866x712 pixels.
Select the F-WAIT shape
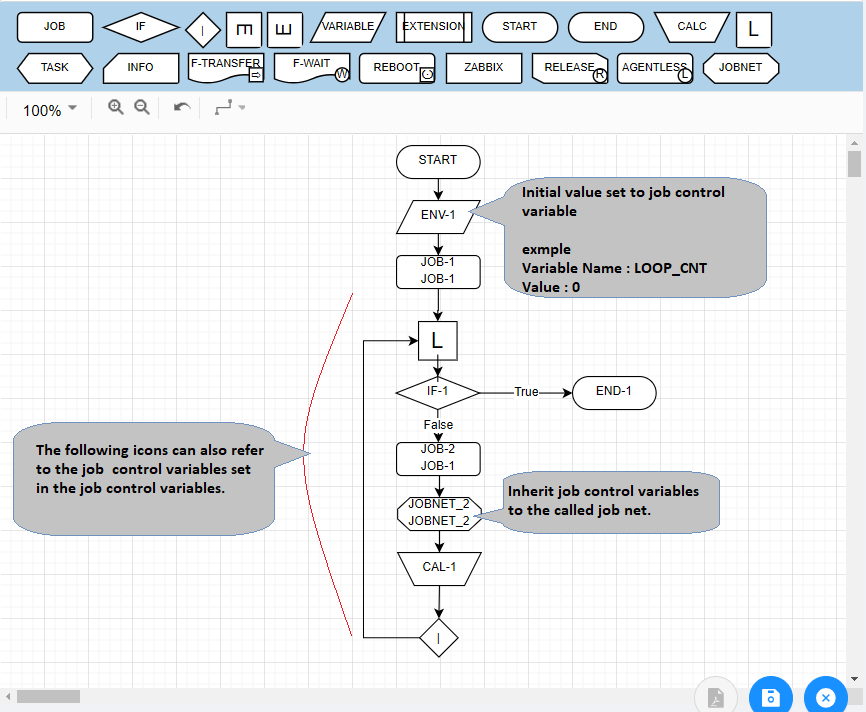(312, 68)
